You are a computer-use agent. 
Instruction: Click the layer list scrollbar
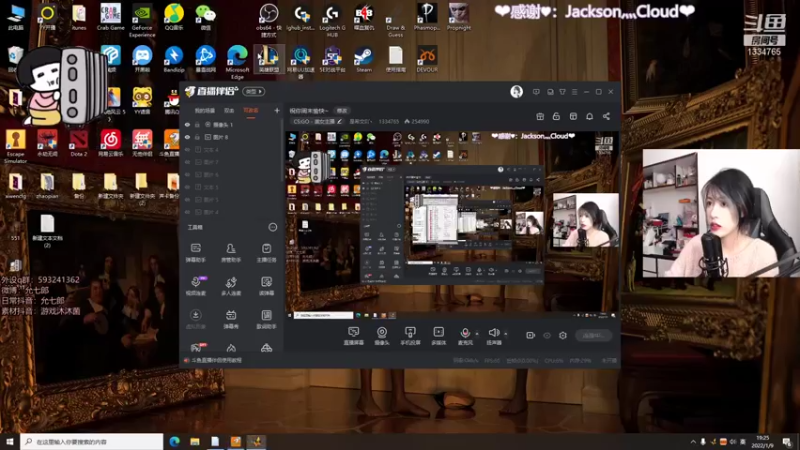(x=282, y=151)
